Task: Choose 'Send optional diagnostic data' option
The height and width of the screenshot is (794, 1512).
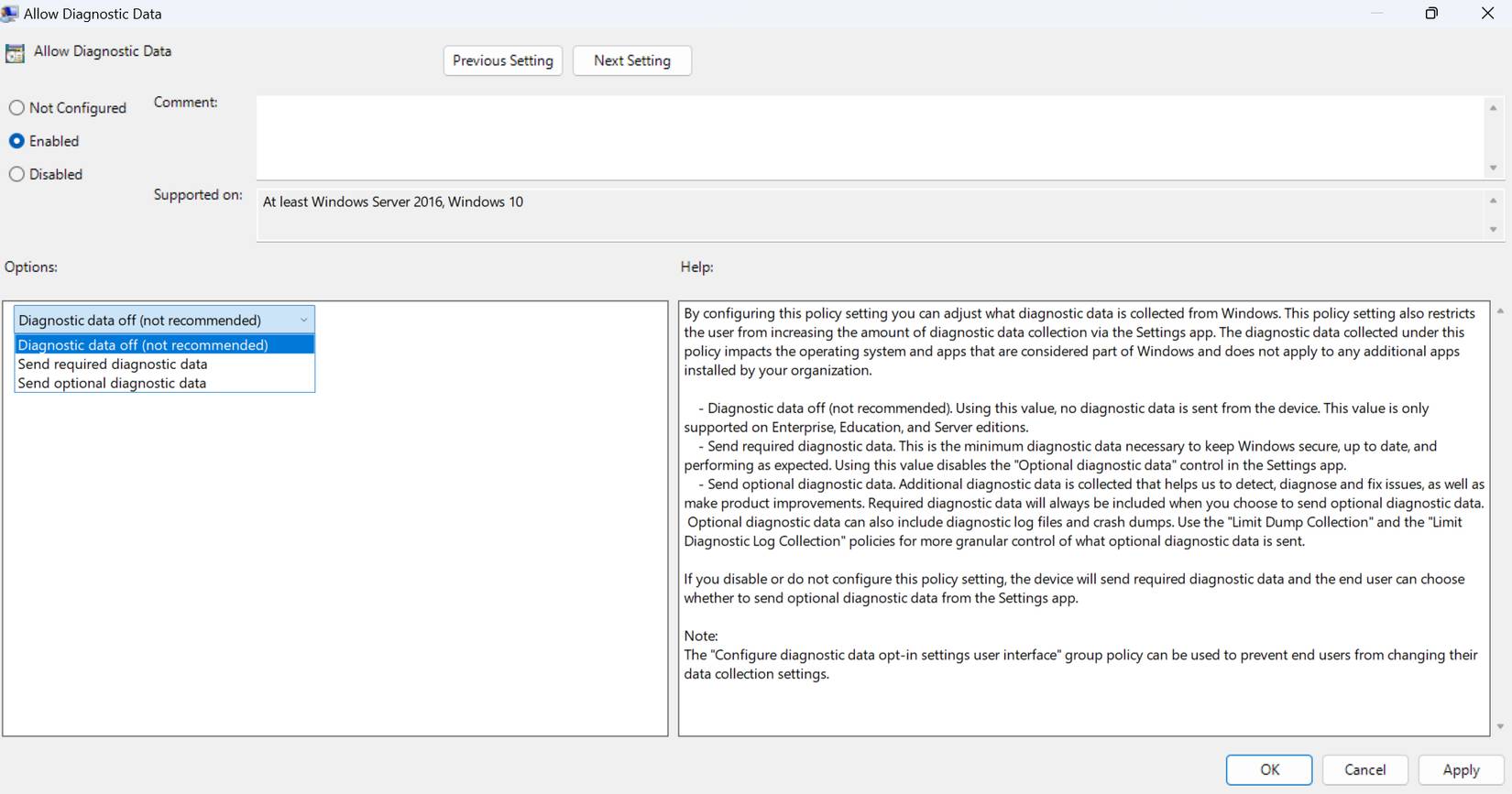Action: [x=112, y=384]
